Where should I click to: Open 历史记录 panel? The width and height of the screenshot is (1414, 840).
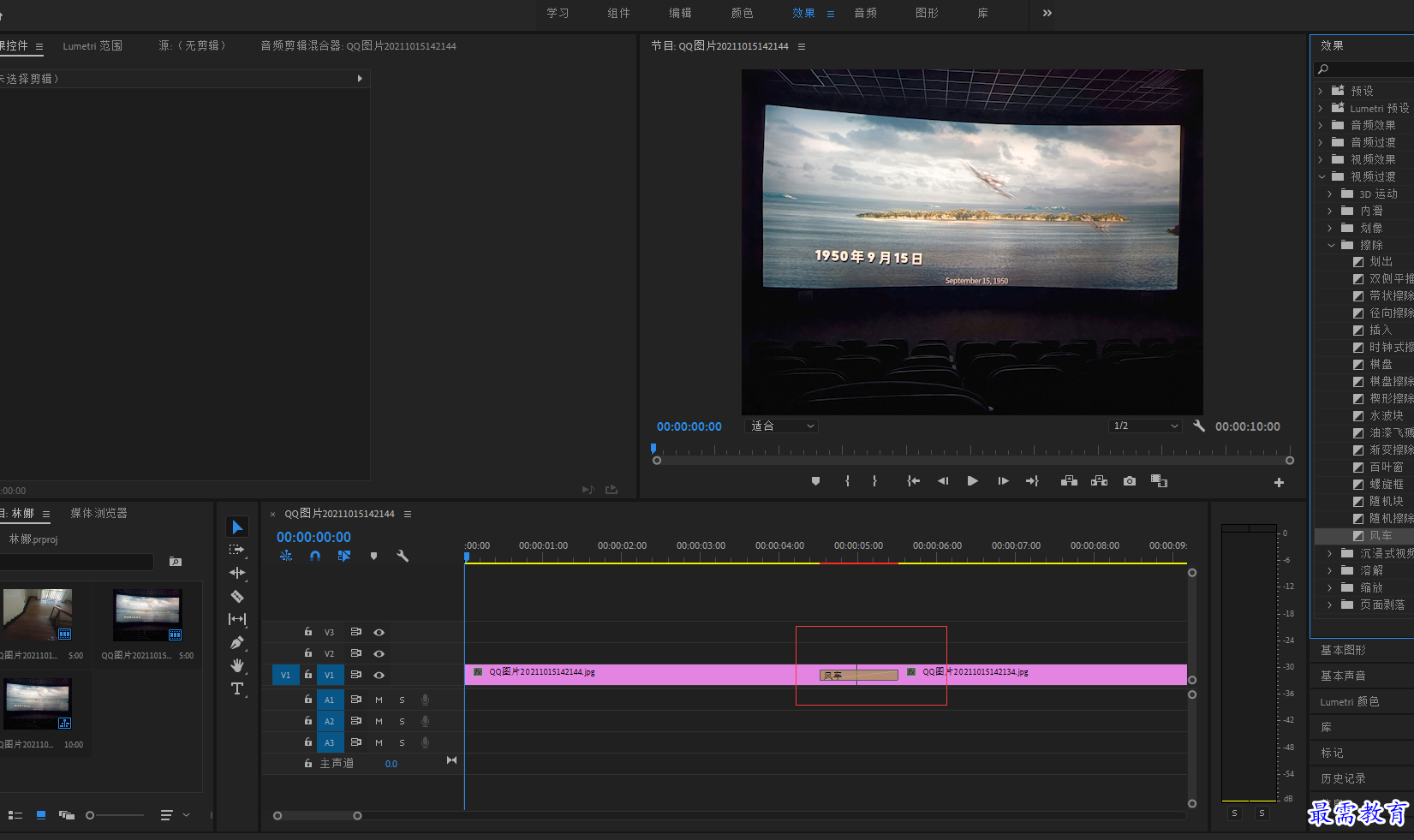tap(1343, 778)
